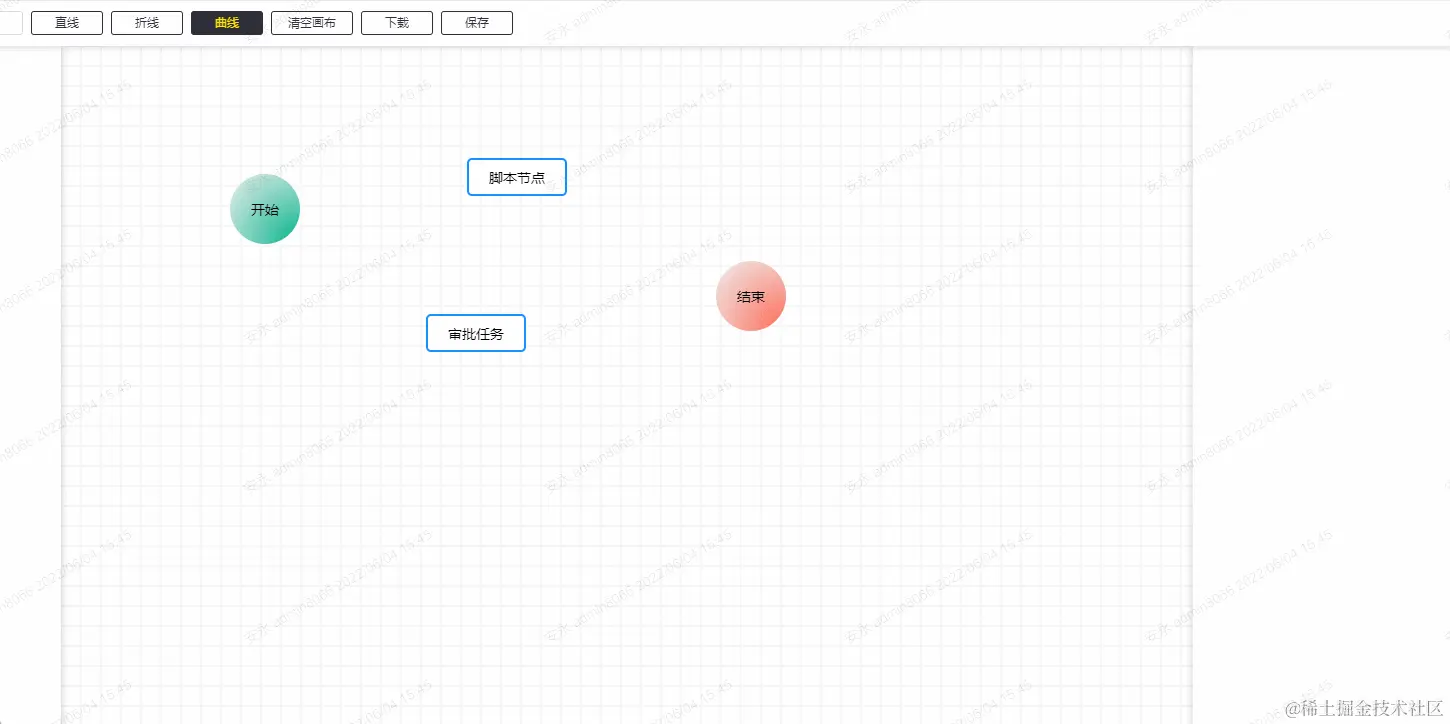This screenshot has width=1450, height=724.
Task: Click the 脚本节点 script node
Action: [517, 177]
